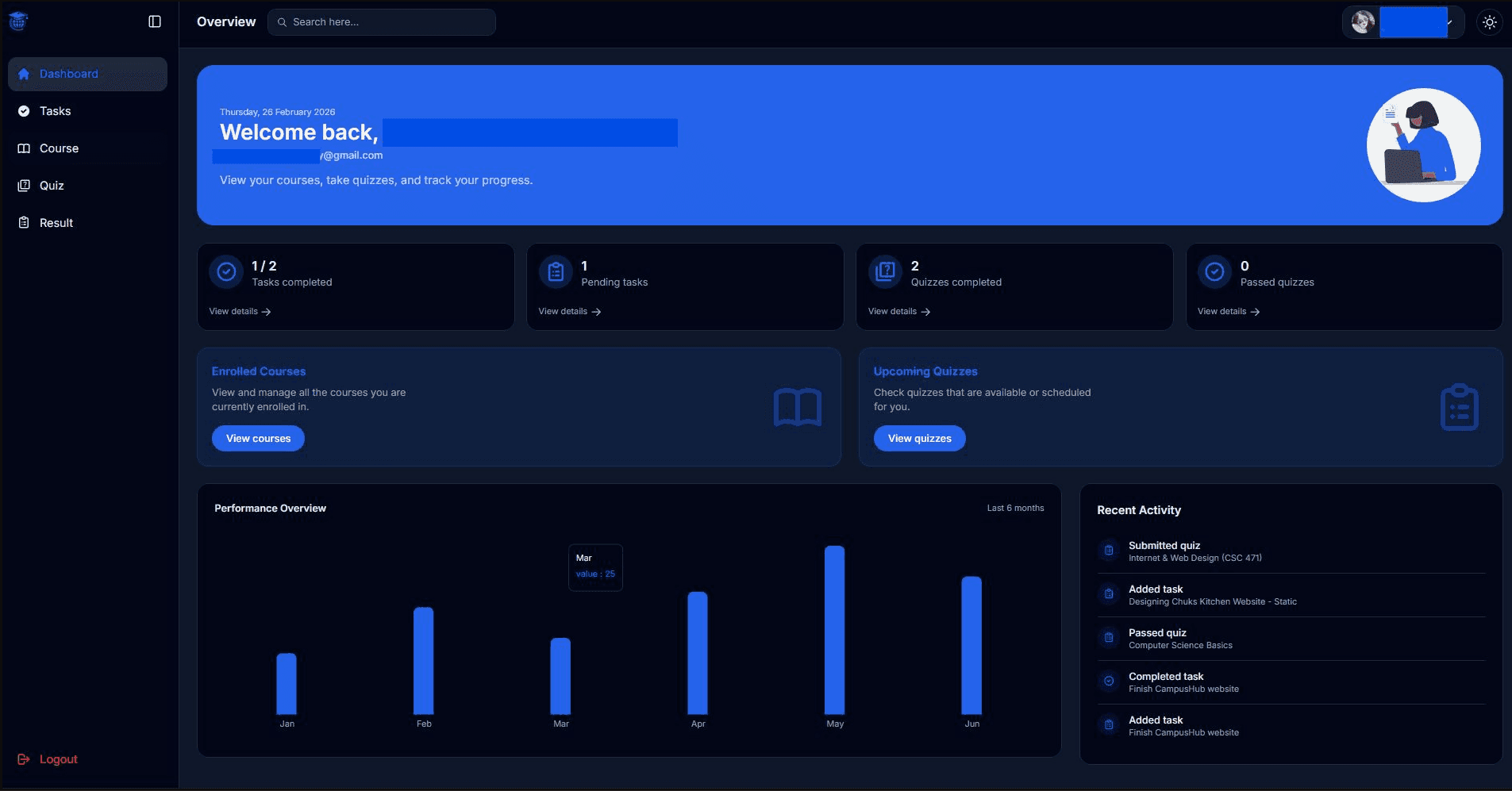Click the Jun bar in the chart
The height and width of the screenshot is (791, 1512).
tap(971, 646)
